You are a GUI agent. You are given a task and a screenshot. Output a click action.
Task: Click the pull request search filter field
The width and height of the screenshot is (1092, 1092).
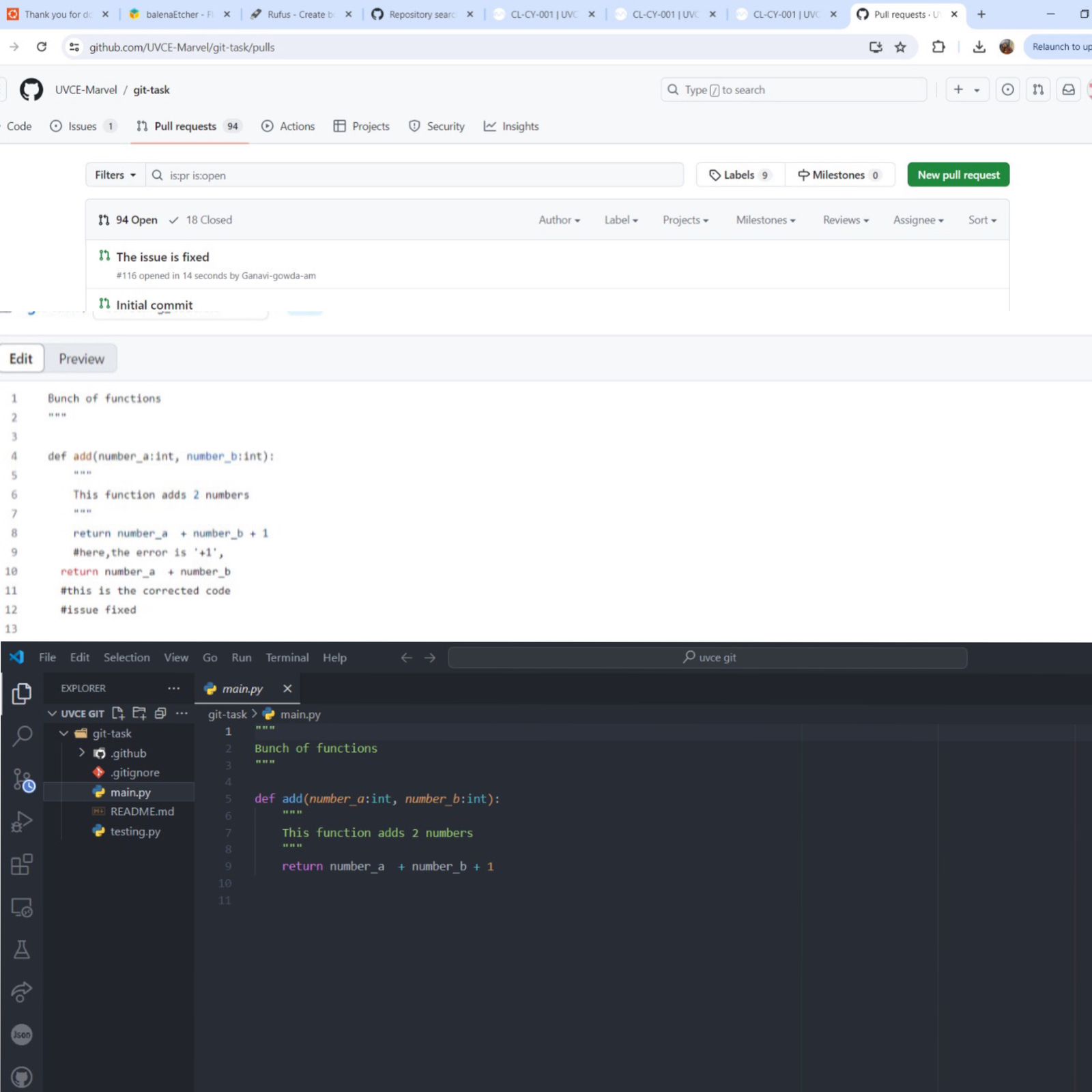[x=414, y=175]
